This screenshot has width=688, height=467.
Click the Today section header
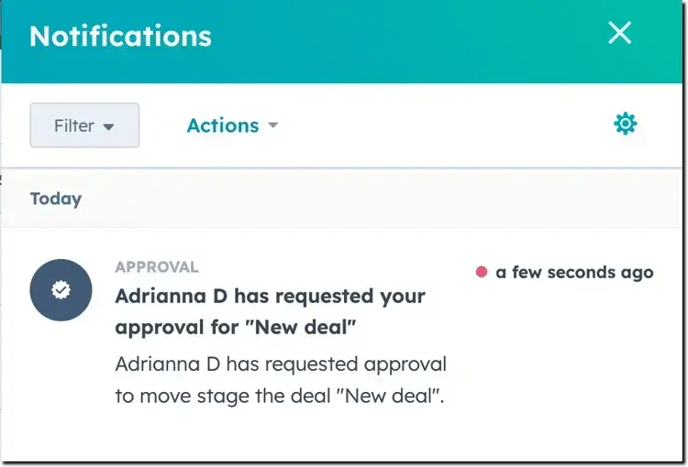point(56,198)
